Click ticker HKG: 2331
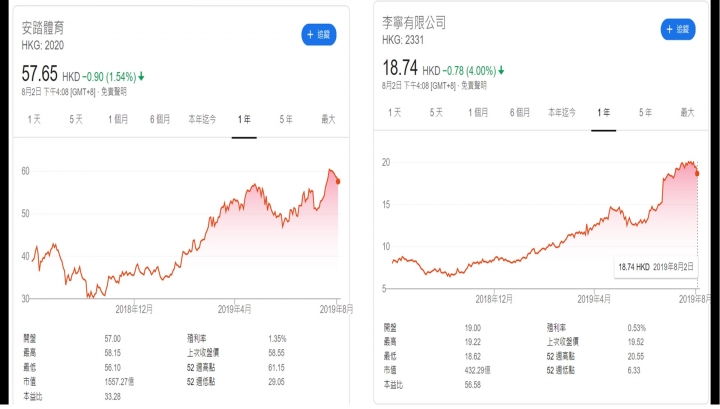This screenshot has height=409, width=720. click(x=403, y=40)
